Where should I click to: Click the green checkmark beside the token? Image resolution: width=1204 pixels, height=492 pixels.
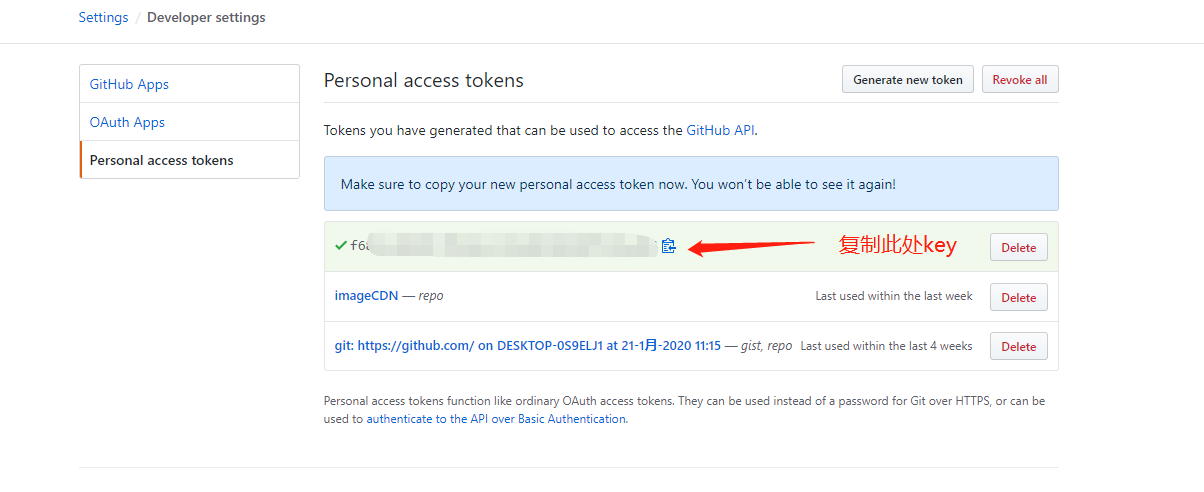[341, 246]
